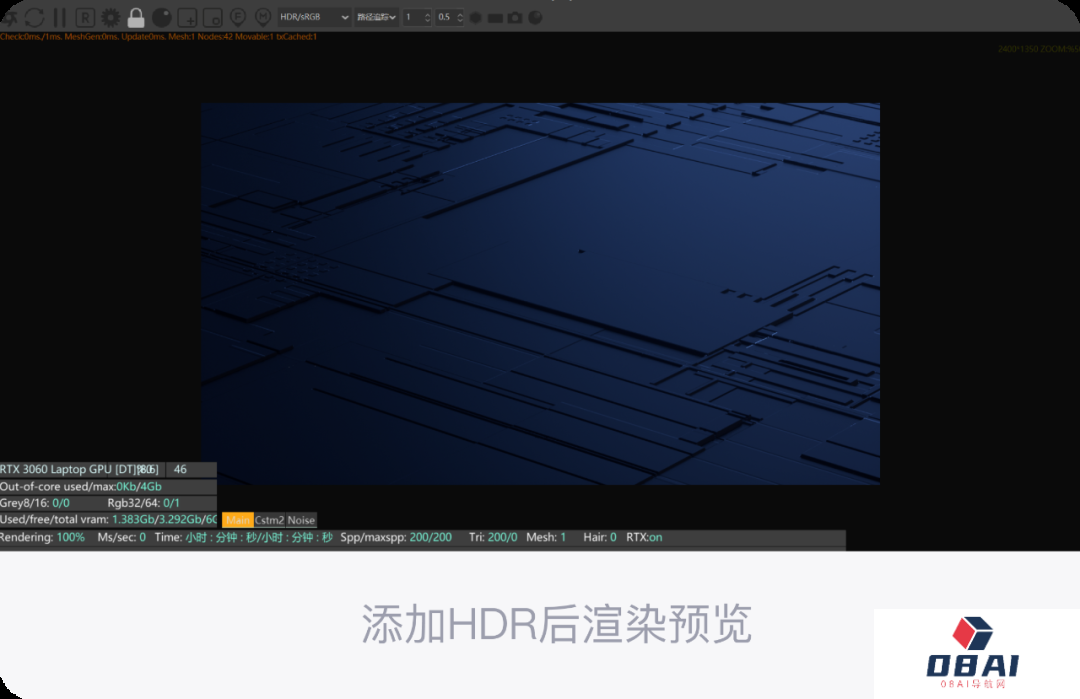Viewport: 1080px width, 699px height.
Task: Open Octane settings gear icon
Action: click(x=110, y=17)
